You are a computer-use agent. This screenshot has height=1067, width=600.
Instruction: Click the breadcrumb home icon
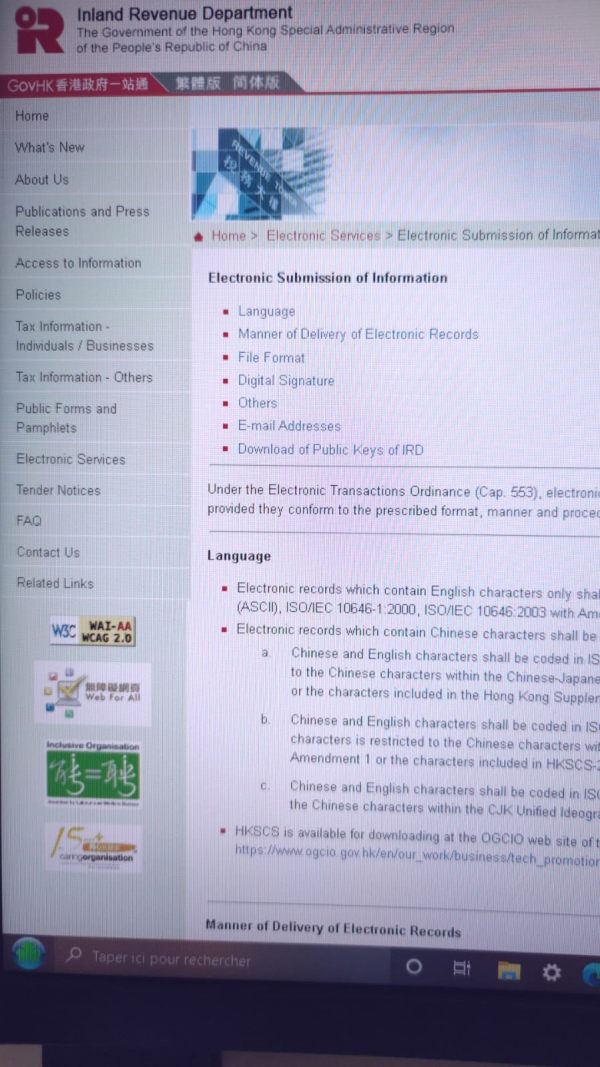pos(199,237)
